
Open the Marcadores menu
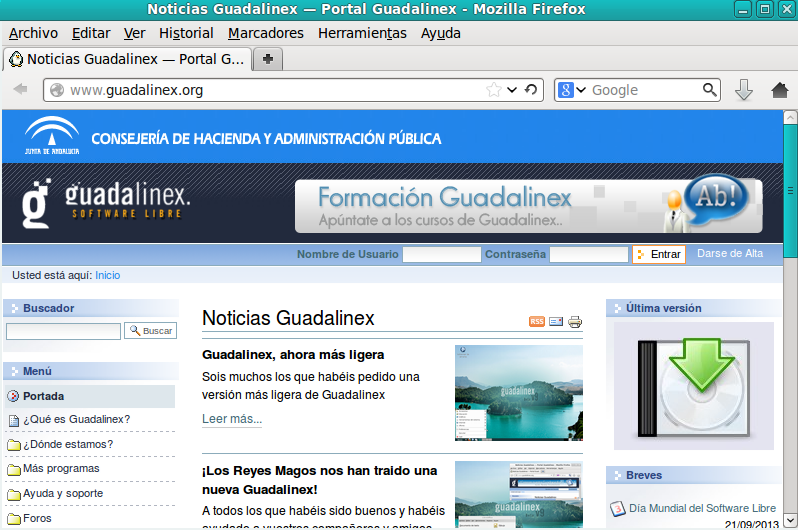click(x=266, y=33)
